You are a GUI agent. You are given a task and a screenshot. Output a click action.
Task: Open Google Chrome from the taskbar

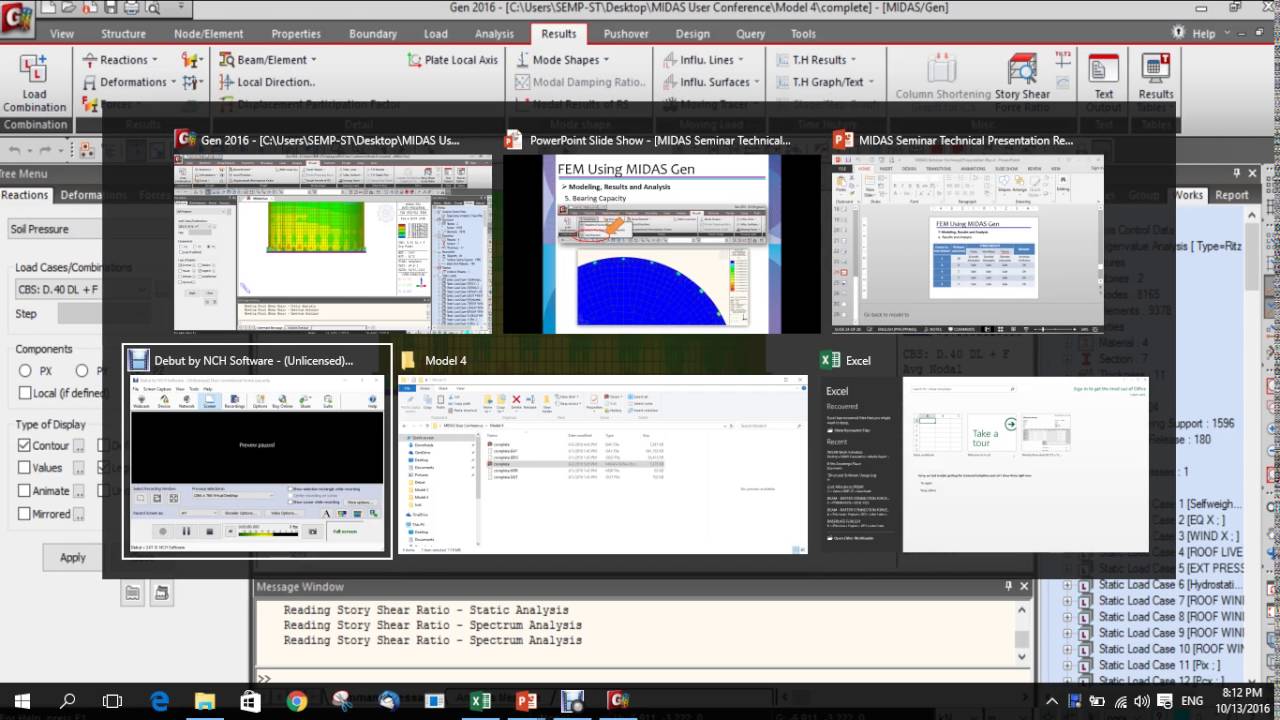click(296, 701)
